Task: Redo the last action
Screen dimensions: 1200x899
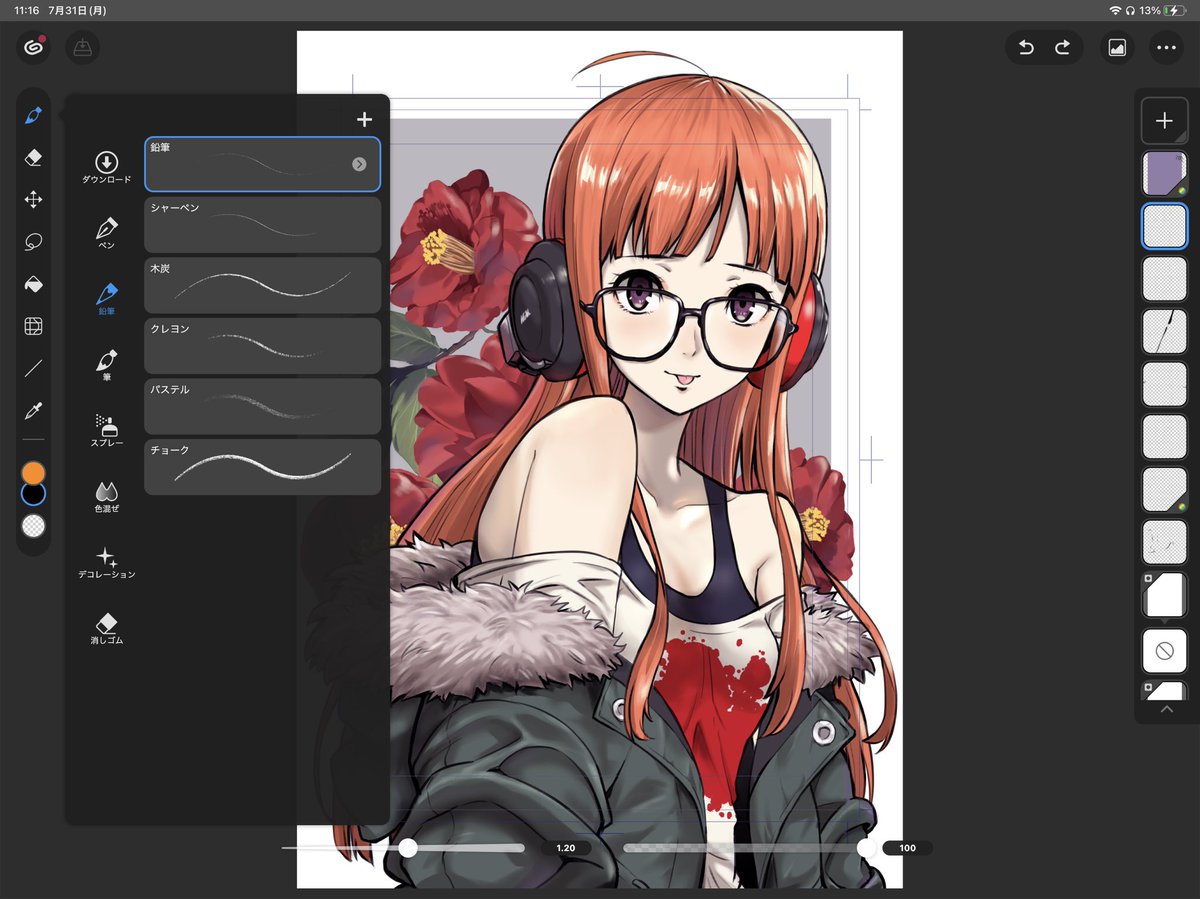Action: tap(1062, 47)
